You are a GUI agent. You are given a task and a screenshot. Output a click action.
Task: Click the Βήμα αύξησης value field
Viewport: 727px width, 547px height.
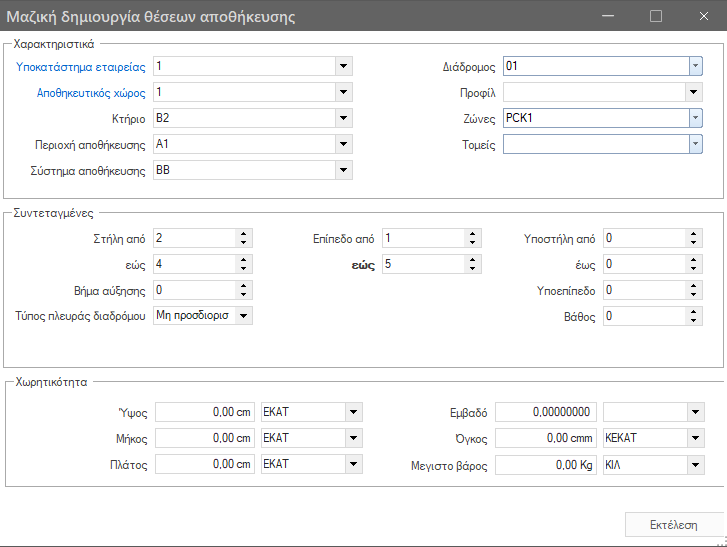tap(195, 290)
